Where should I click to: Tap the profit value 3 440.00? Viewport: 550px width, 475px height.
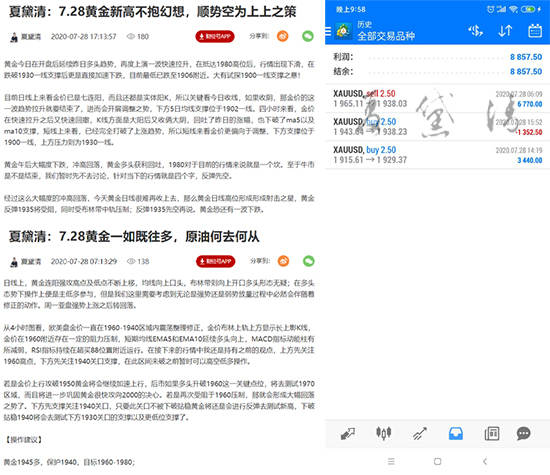tap(530, 160)
